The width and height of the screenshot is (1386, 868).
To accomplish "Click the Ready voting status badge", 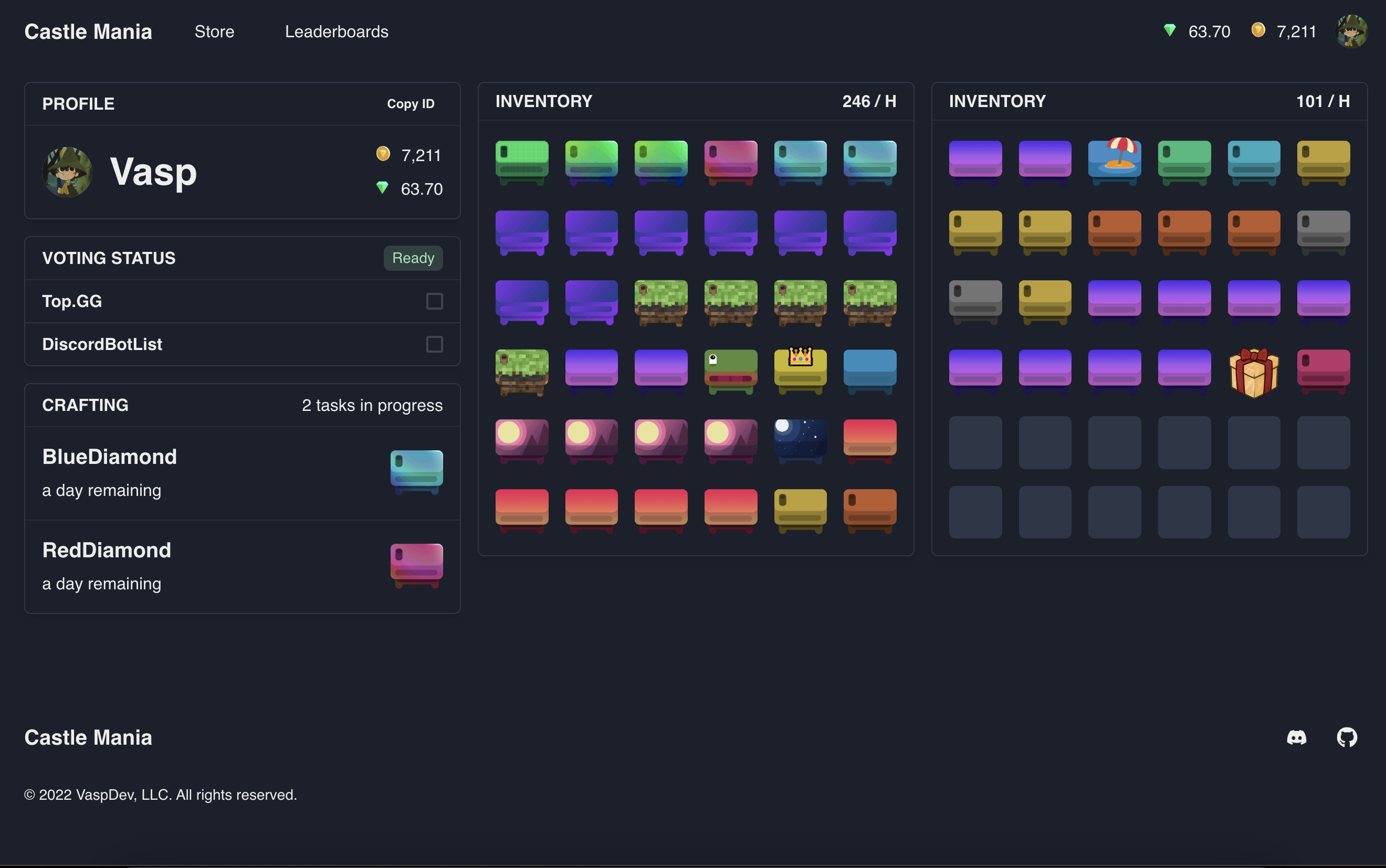I will 413,258.
